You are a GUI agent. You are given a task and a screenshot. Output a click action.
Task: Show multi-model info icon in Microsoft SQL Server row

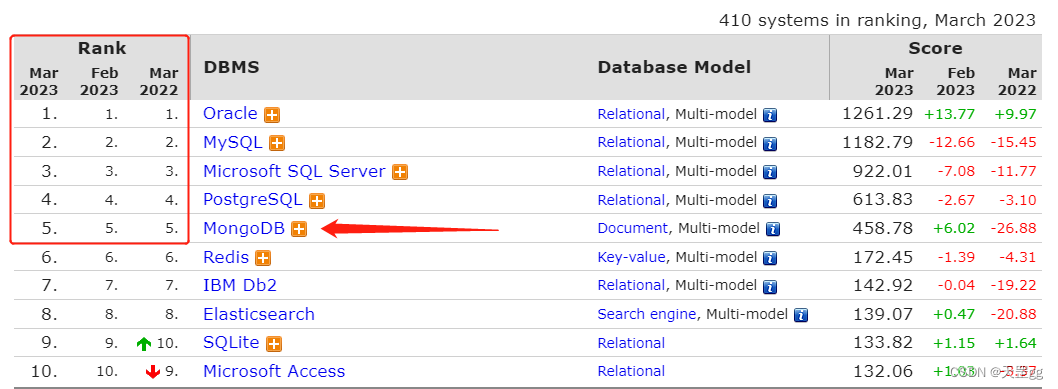click(770, 173)
